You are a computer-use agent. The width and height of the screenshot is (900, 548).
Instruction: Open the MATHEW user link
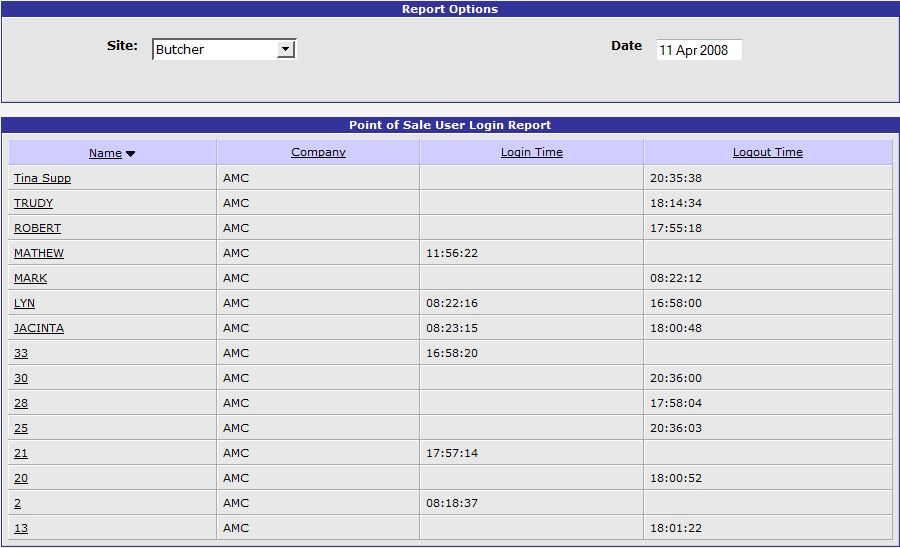coord(38,253)
